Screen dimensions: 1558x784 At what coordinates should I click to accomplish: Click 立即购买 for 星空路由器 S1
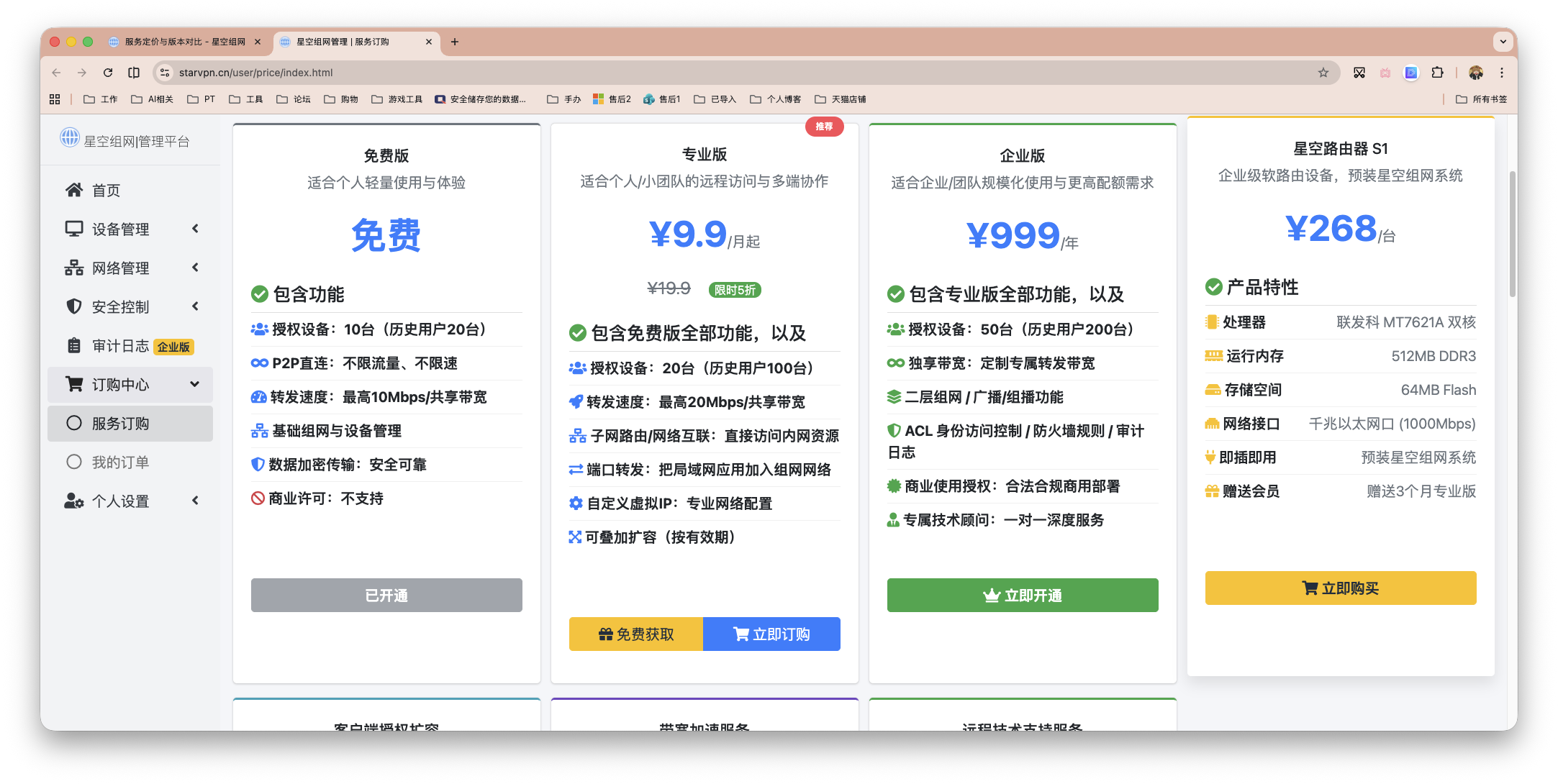point(1339,588)
